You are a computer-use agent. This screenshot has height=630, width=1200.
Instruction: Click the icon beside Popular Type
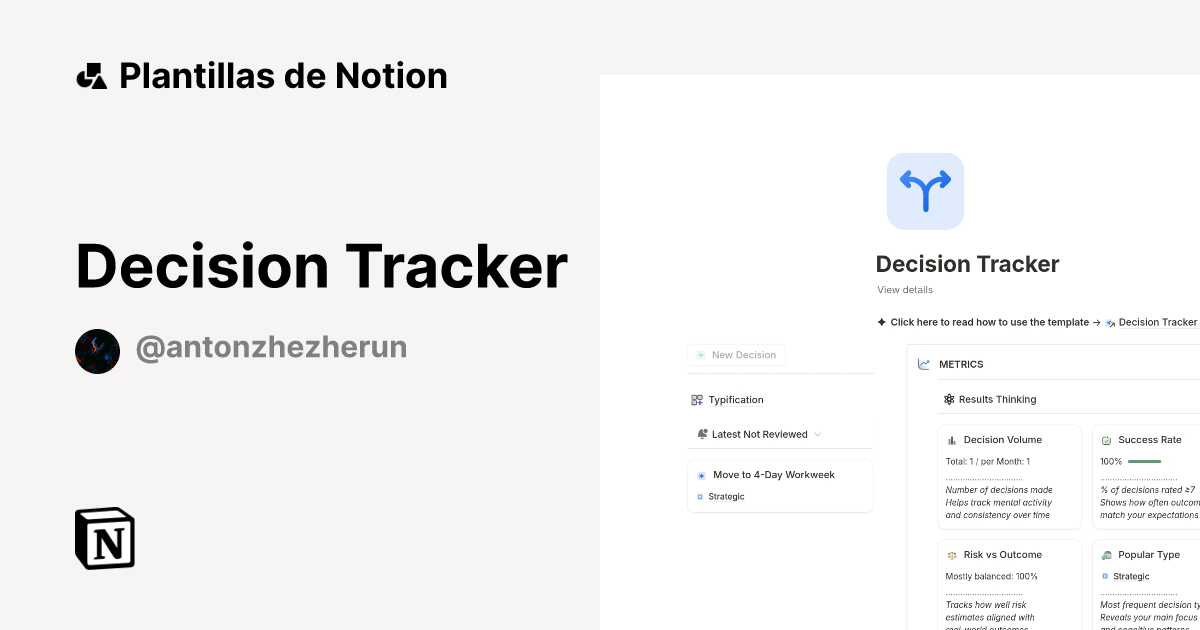coord(1106,554)
